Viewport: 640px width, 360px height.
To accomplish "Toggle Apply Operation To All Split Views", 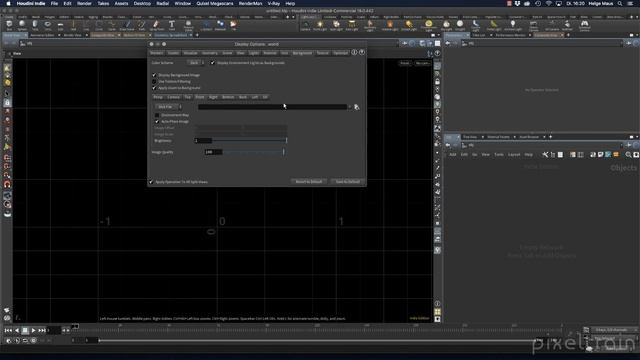I will [151, 182].
